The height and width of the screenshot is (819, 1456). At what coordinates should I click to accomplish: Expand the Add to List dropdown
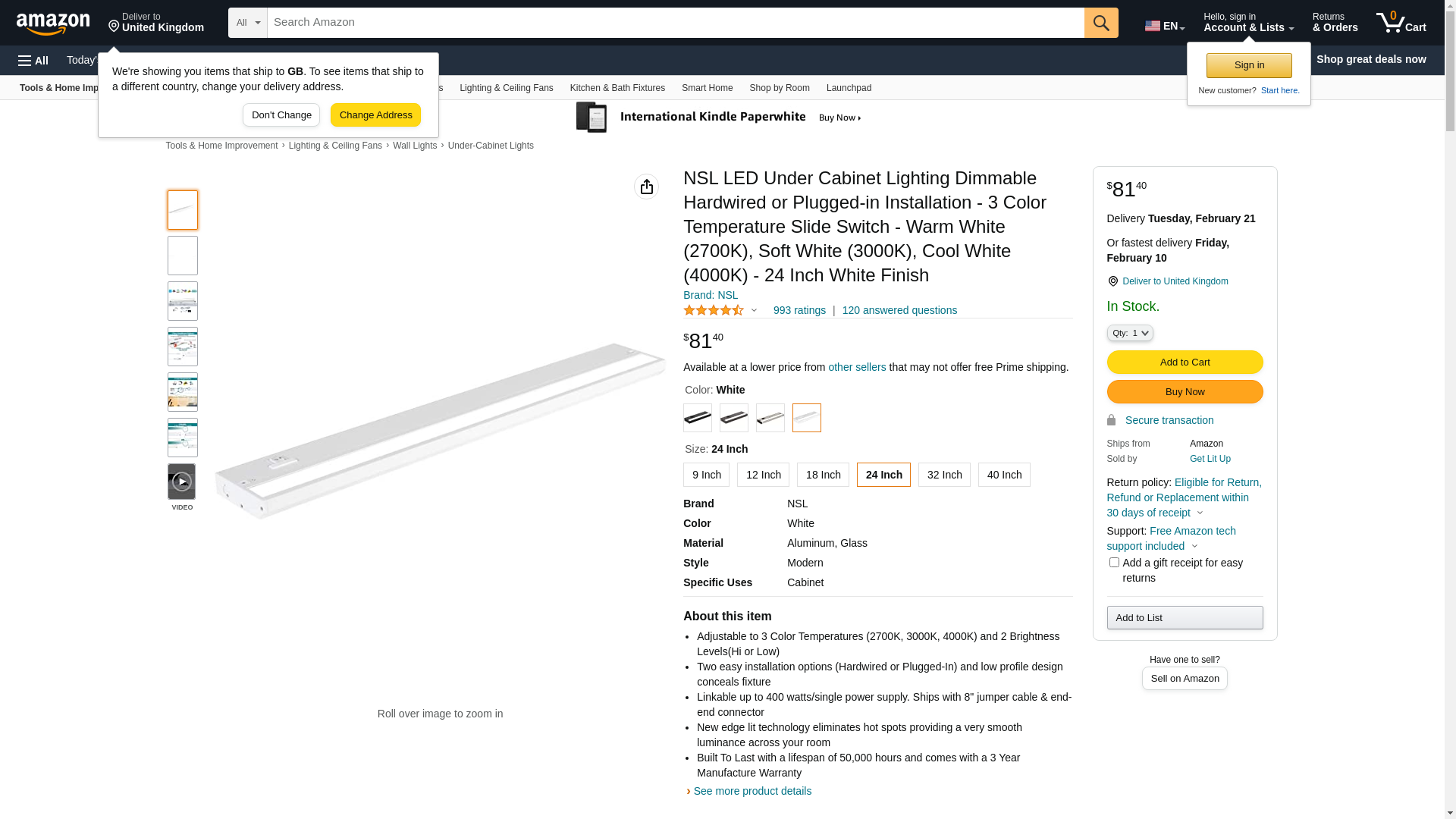coord(1185,618)
